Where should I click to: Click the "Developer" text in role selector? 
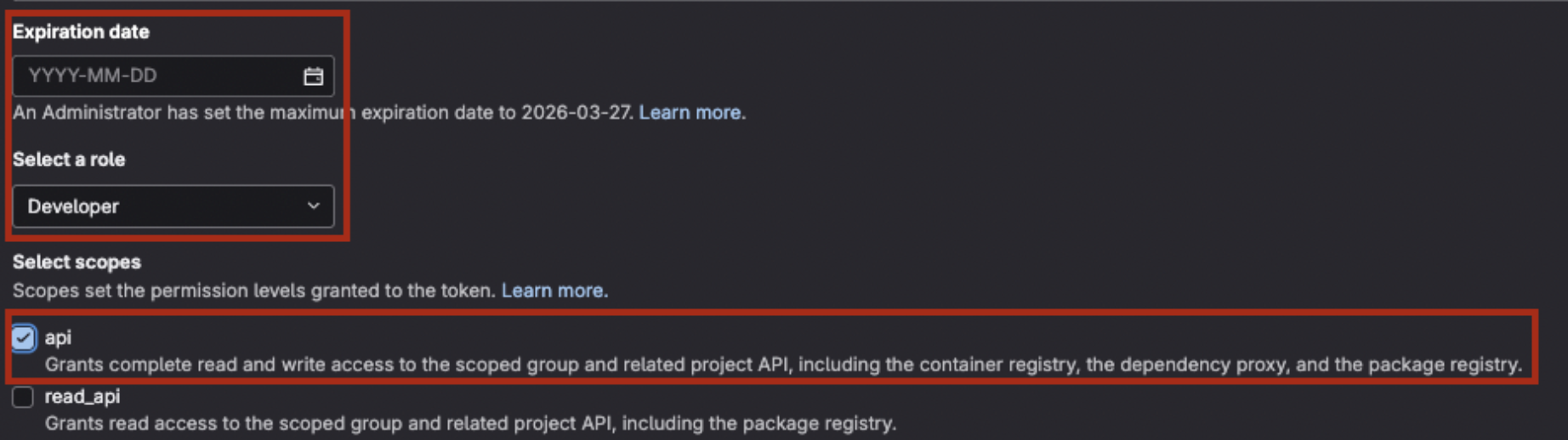pos(73,207)
